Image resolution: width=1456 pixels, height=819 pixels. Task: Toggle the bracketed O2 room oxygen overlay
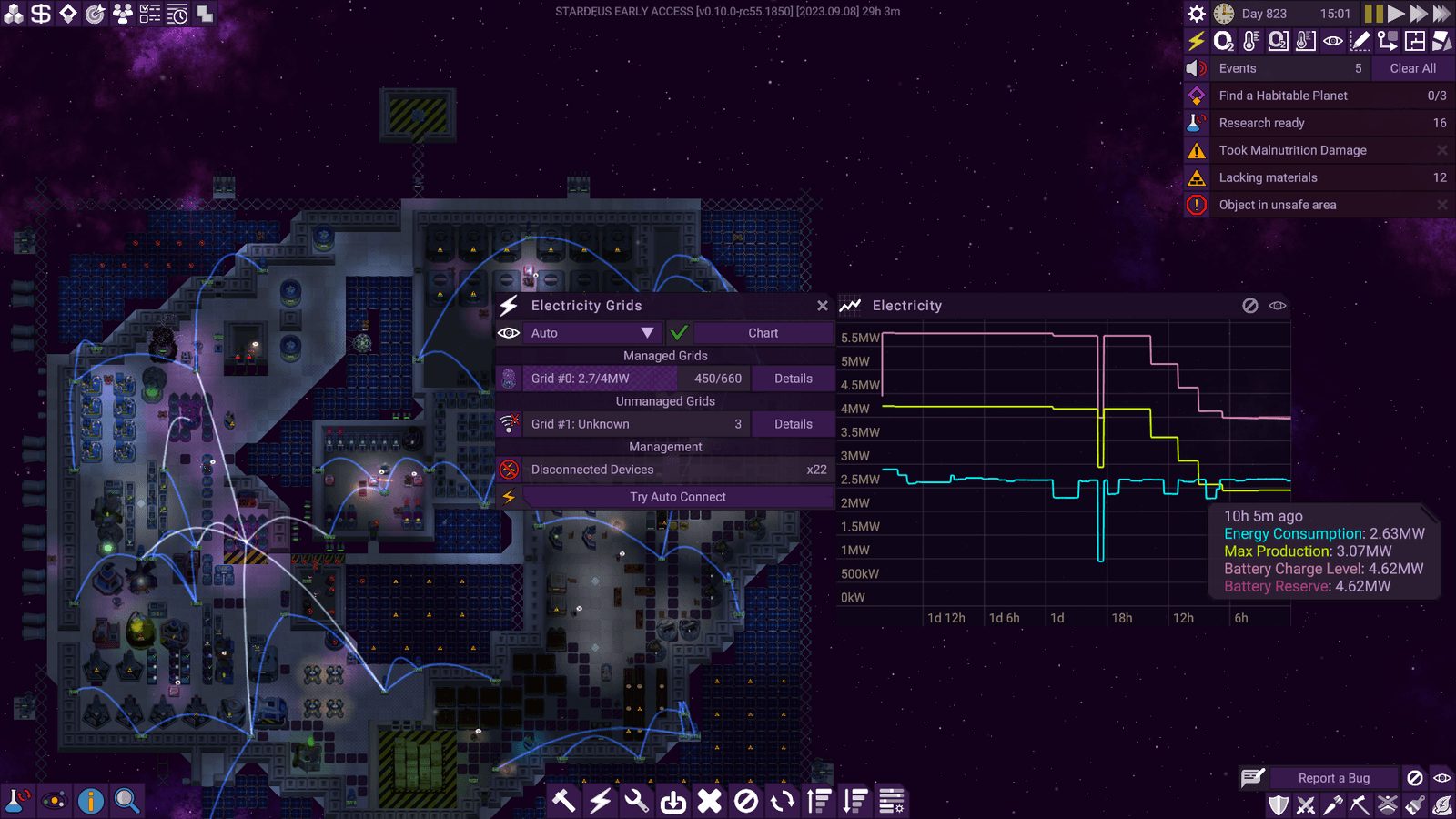1279,41
